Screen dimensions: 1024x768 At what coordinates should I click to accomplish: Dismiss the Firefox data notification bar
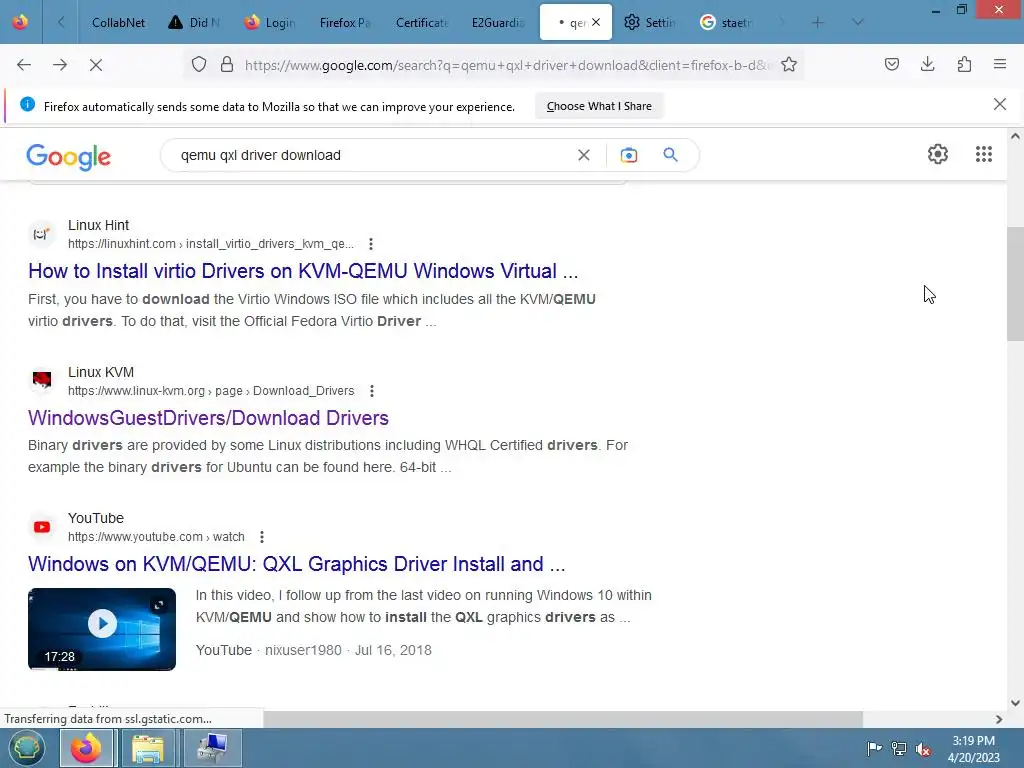tap(999, 104)
